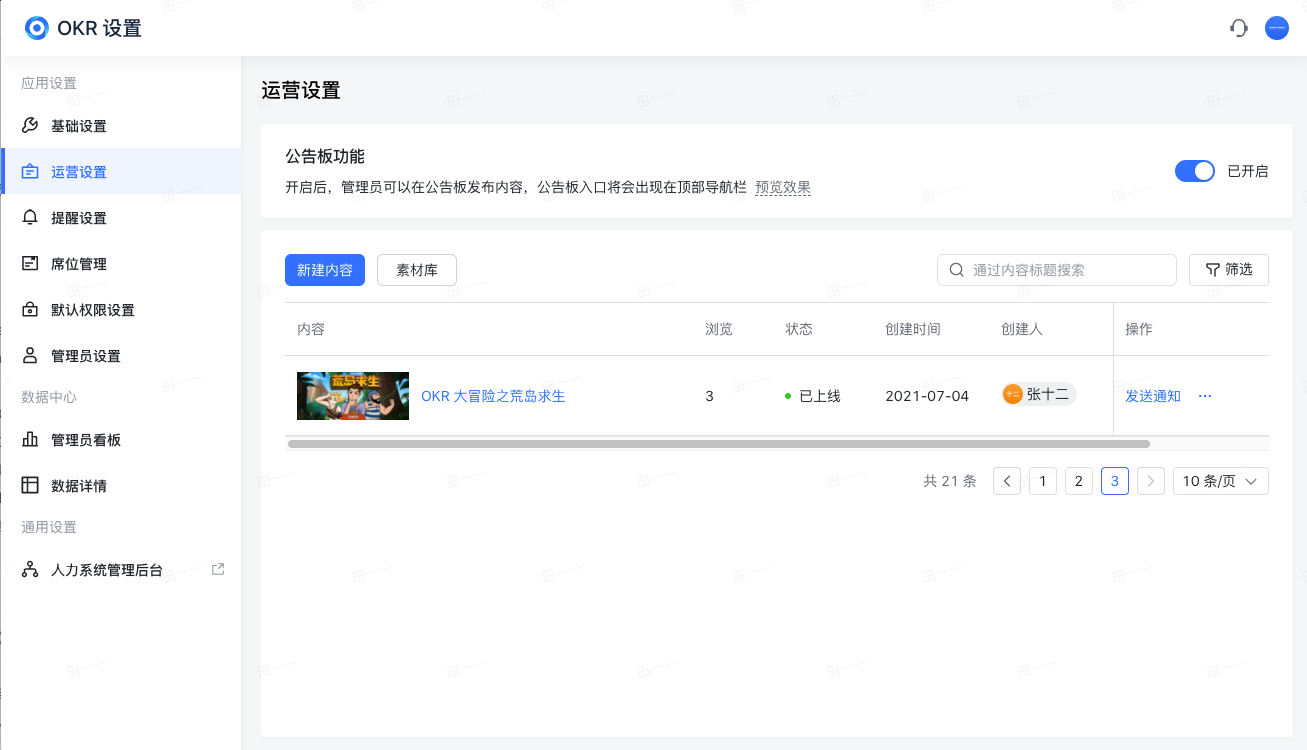The height and width of the screenshot is (750, 1307).
Task: Click the magnifier icon in search box
Action: coord(957,270)
